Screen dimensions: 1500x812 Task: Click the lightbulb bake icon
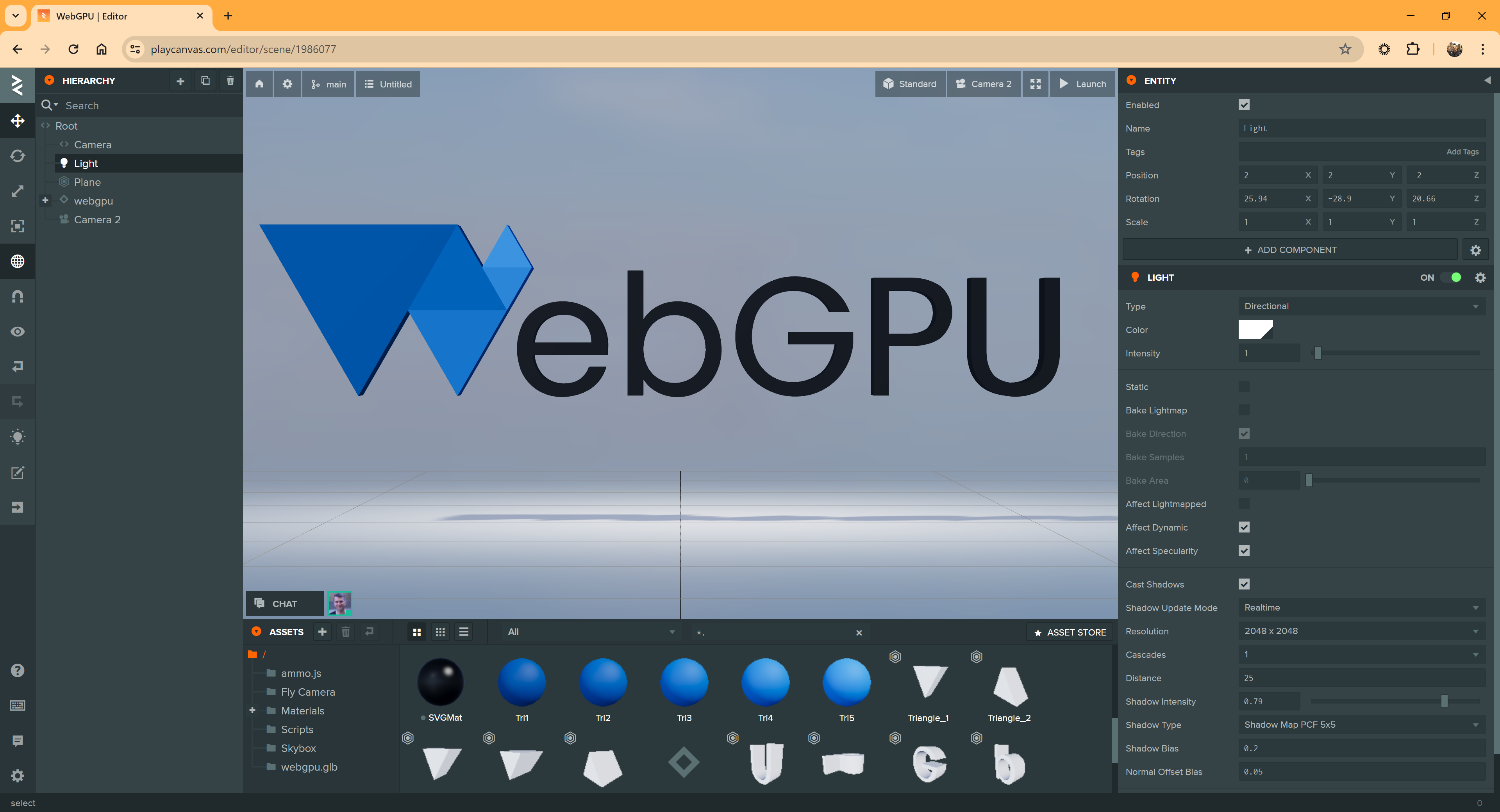(x=18, y=437)
